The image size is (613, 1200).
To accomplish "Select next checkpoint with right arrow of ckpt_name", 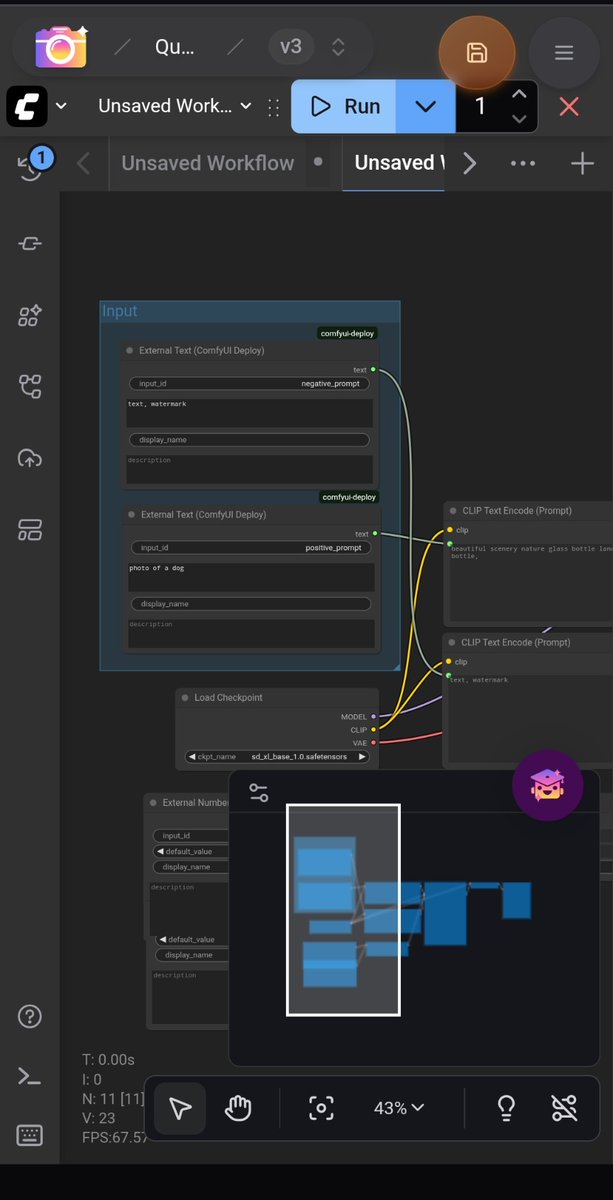I will pyautogui.click(x=363, y=757).
